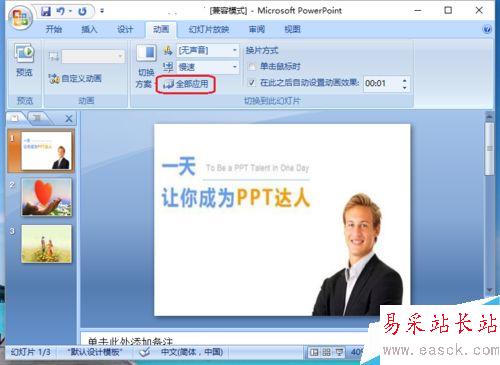Uncheck 在此之后自动设置动画效果 checkbox
The image size is (500, 365).
point(252,83)
